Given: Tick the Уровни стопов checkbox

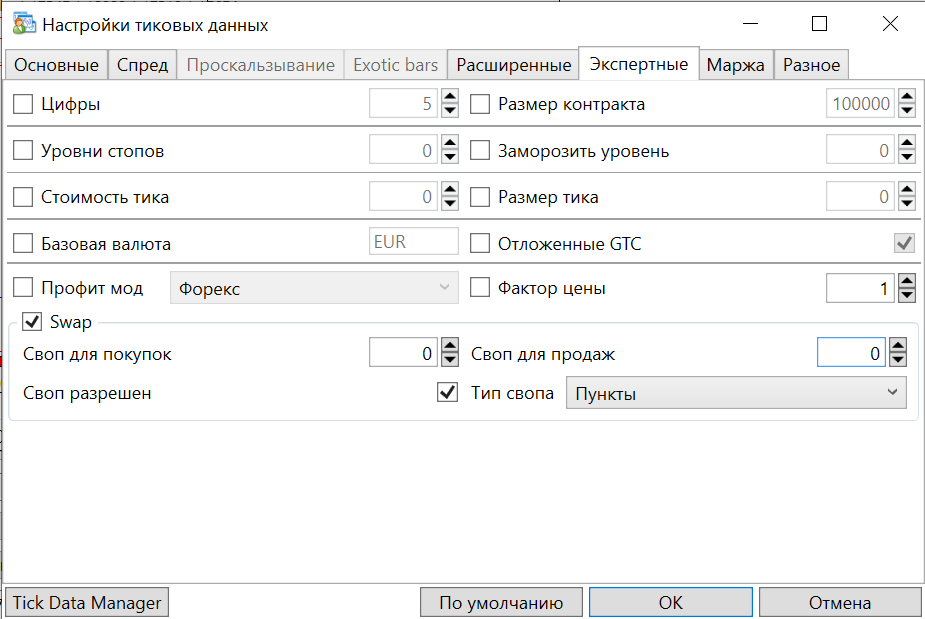Looking at the screenshot, I should [x=23, y=150].
